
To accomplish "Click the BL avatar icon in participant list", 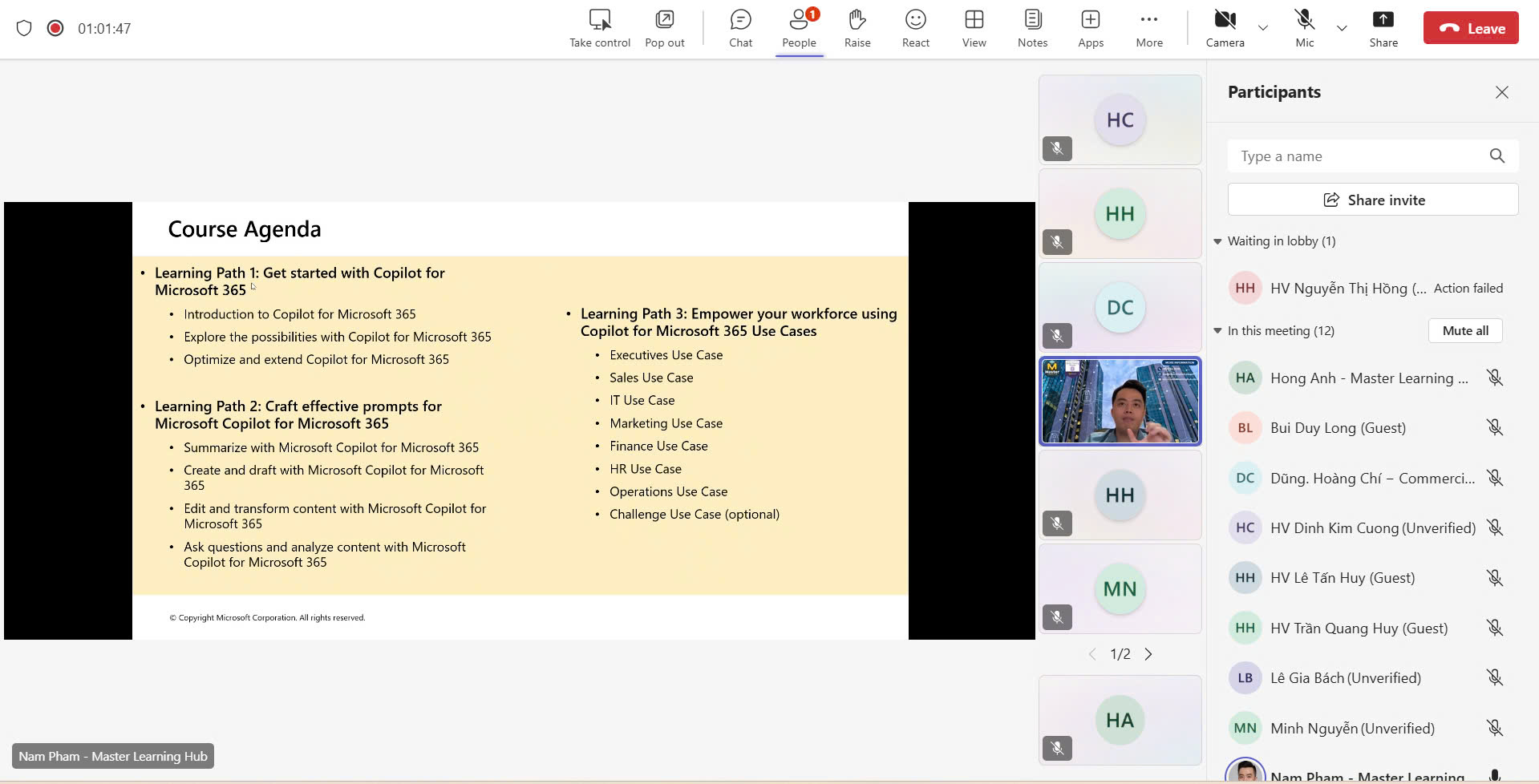I will (x=1245, y=427).
